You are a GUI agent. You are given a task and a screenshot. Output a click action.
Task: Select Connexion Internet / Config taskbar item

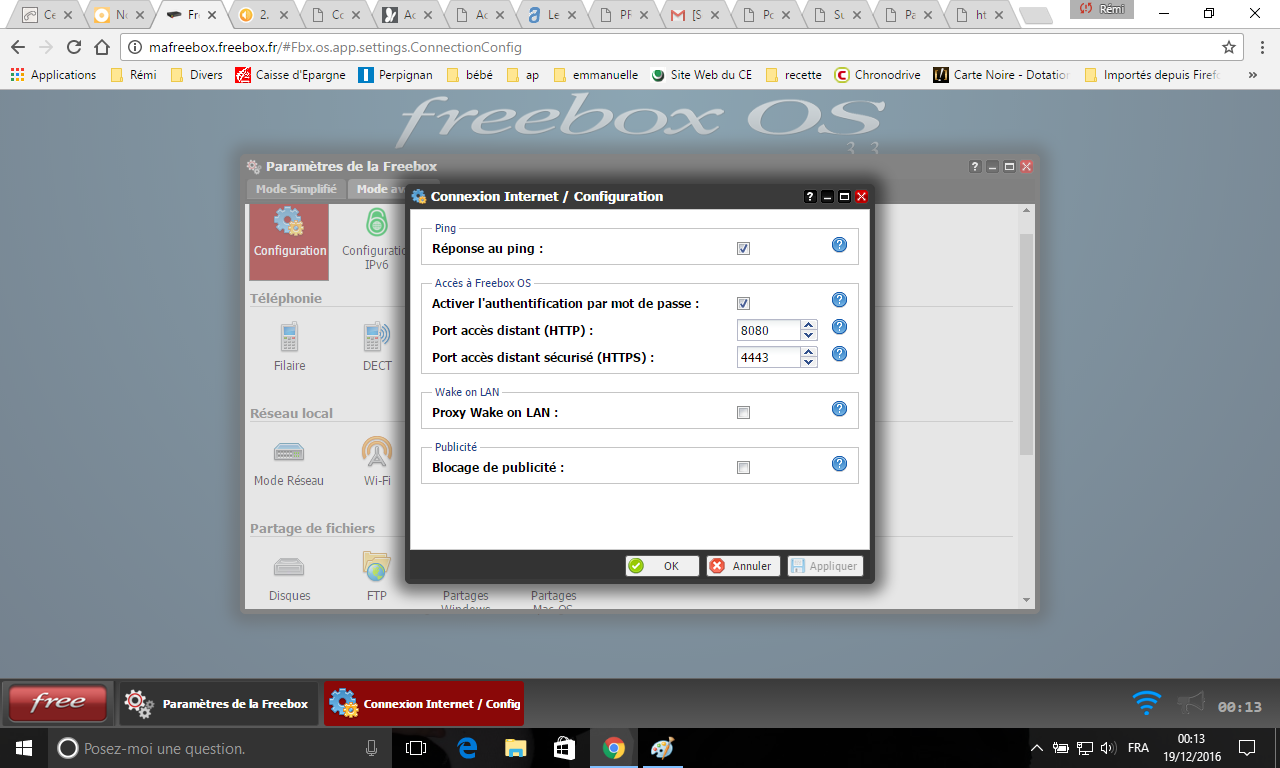point(424,704)
